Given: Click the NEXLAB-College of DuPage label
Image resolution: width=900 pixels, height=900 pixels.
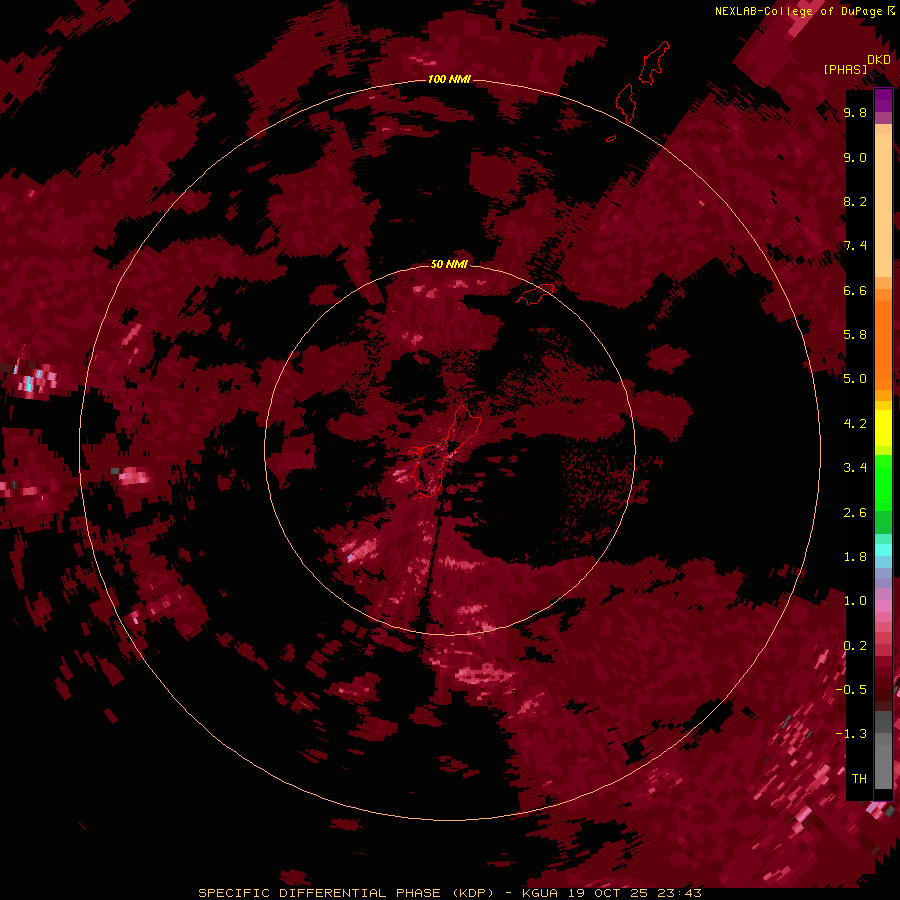Looking at the screenshot, I should pos(799,11).
